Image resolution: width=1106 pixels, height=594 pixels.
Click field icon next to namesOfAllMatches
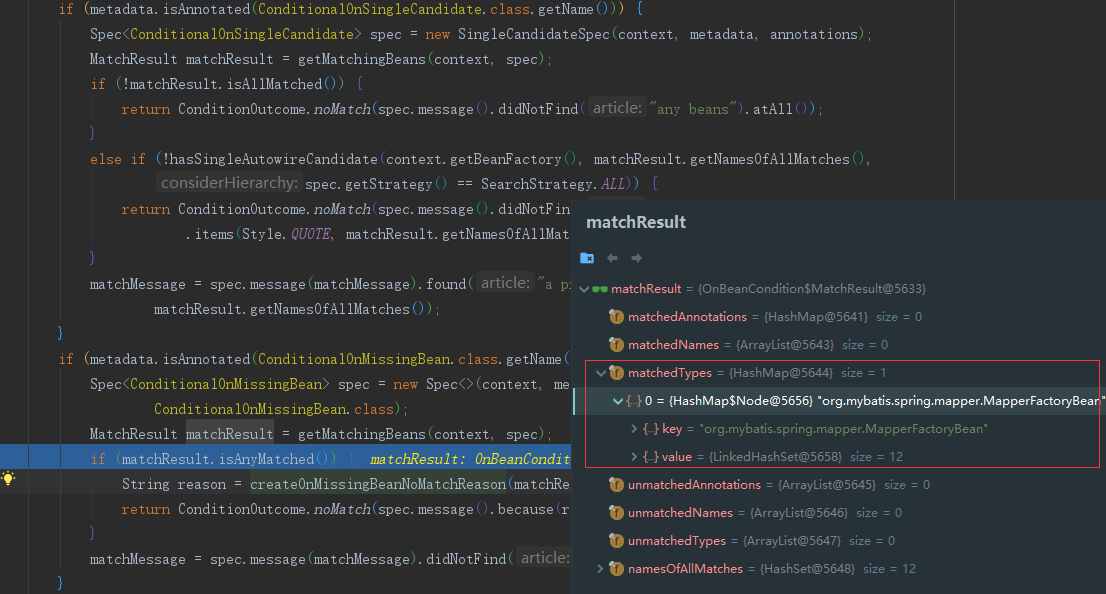point(616,569)
